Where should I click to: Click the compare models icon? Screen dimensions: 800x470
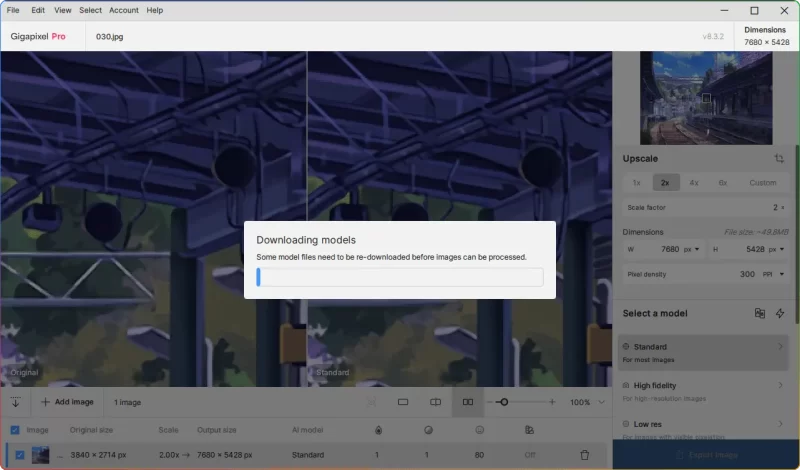[x=760, y=314]
